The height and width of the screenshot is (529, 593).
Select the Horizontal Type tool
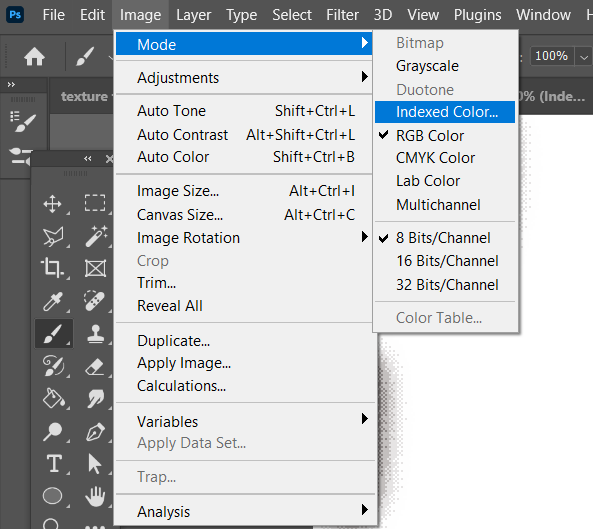(x=54, y=463)
